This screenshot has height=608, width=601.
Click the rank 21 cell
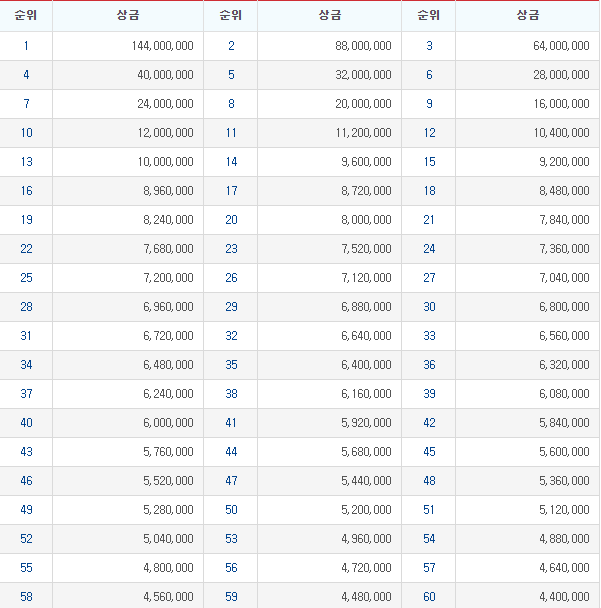(428, 220)
